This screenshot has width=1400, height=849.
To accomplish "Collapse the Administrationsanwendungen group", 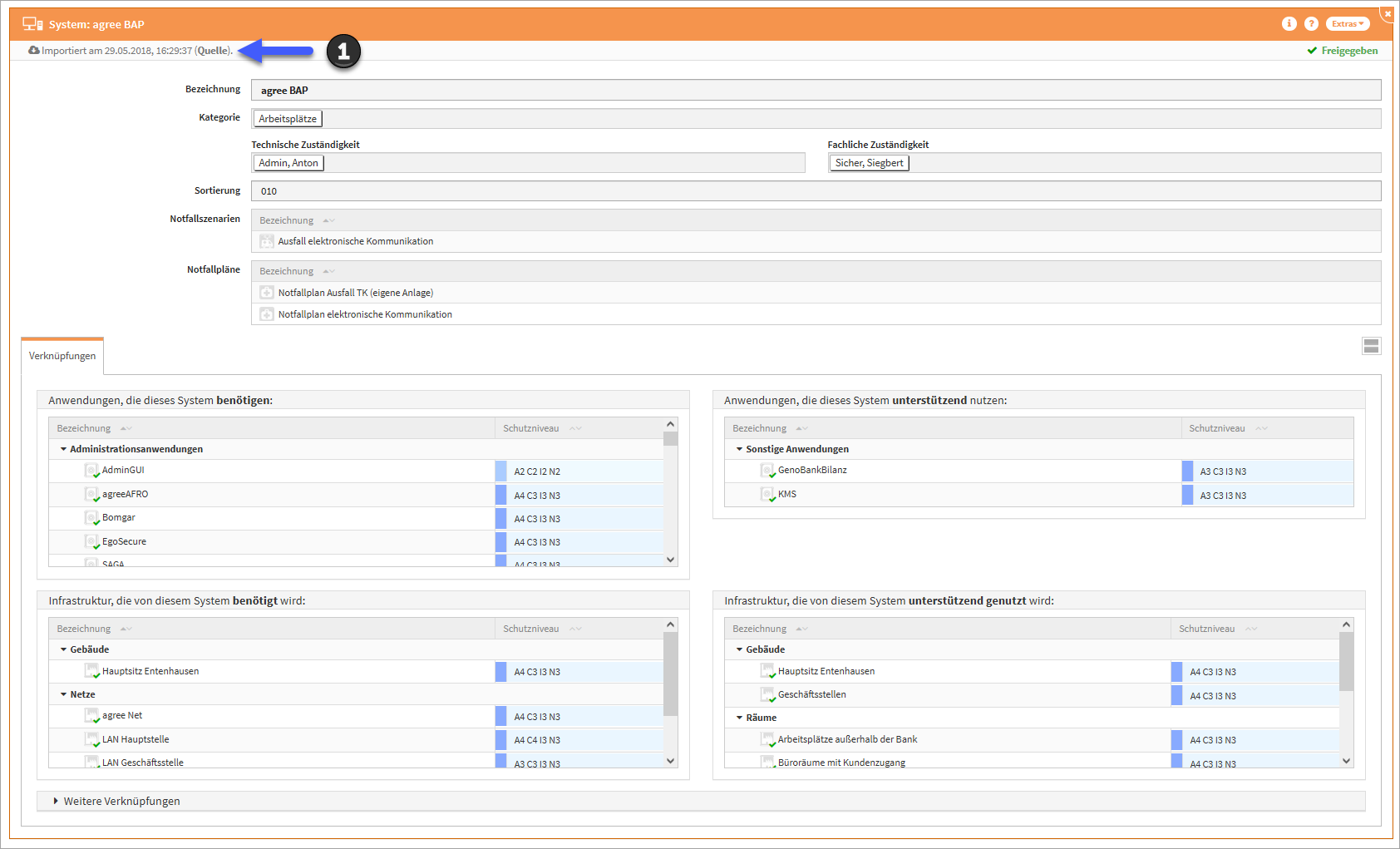I will click(63, 449).
